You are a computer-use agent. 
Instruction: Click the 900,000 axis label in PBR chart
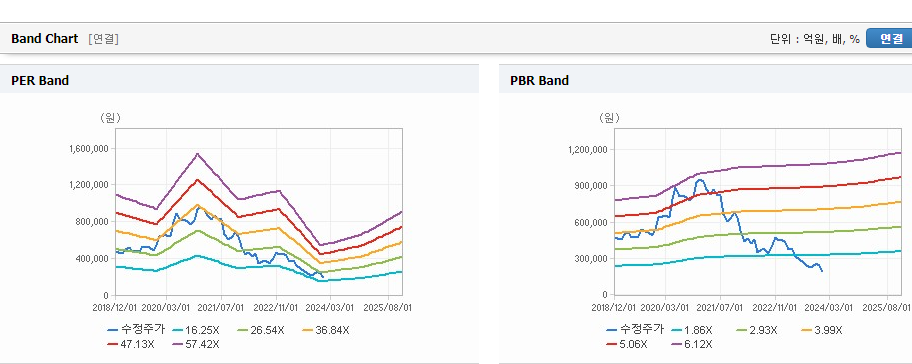coord(592,186)
